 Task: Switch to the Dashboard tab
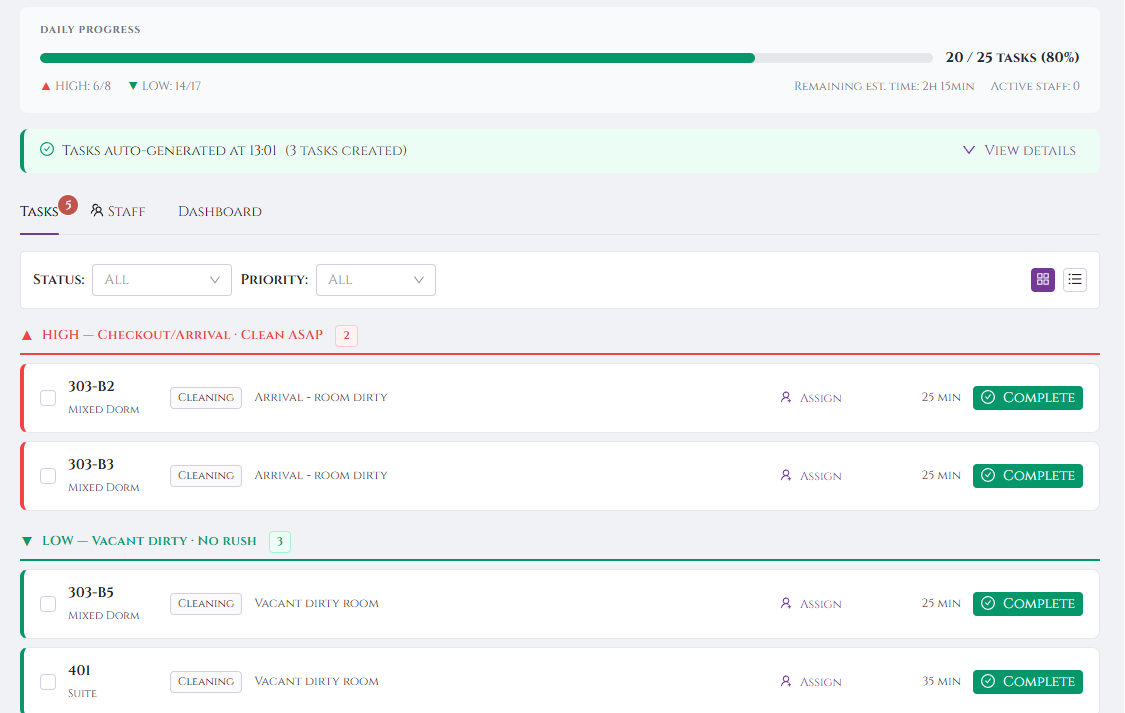(x=220, y=211)
